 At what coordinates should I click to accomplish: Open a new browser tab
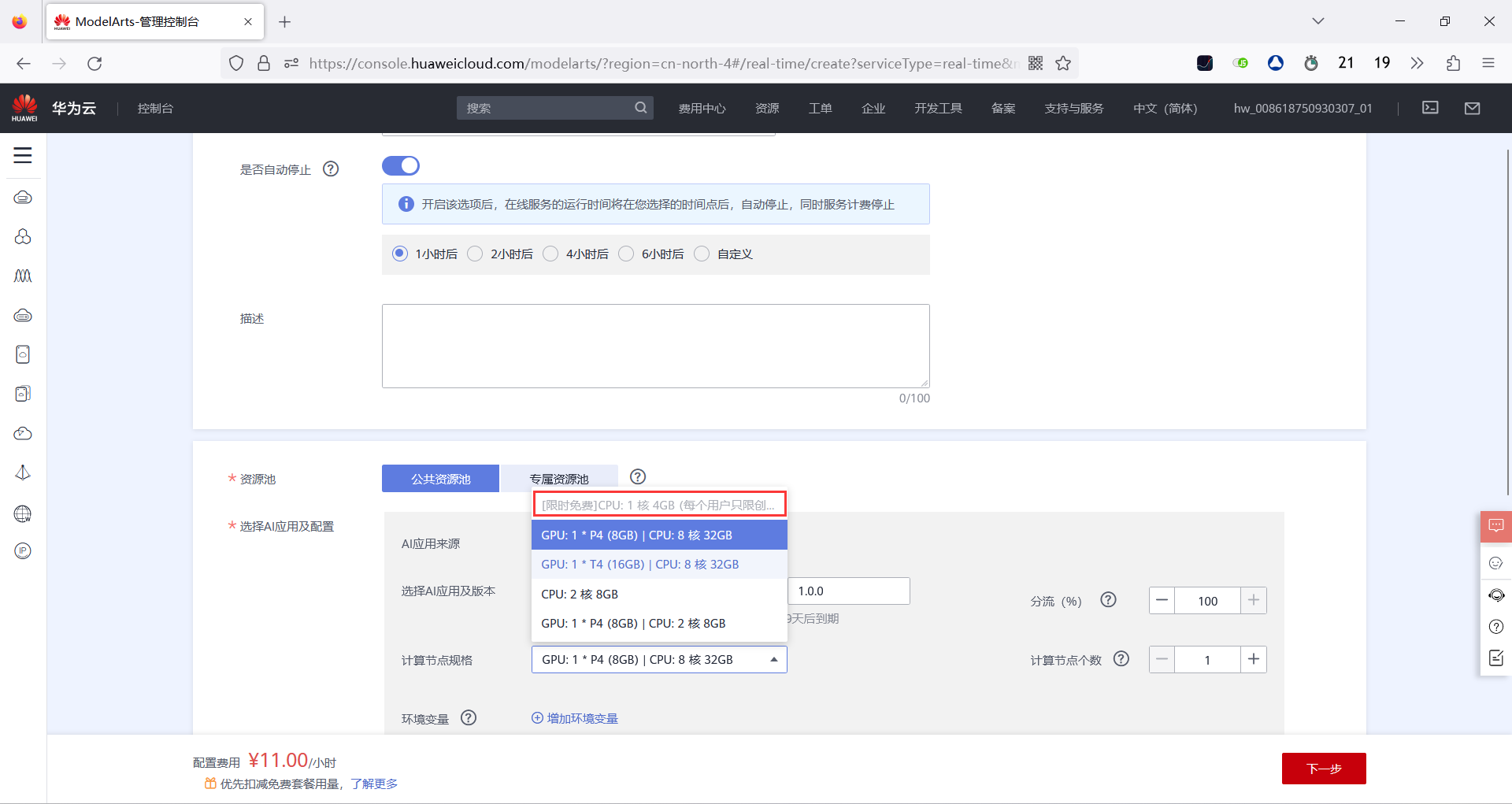285,22
